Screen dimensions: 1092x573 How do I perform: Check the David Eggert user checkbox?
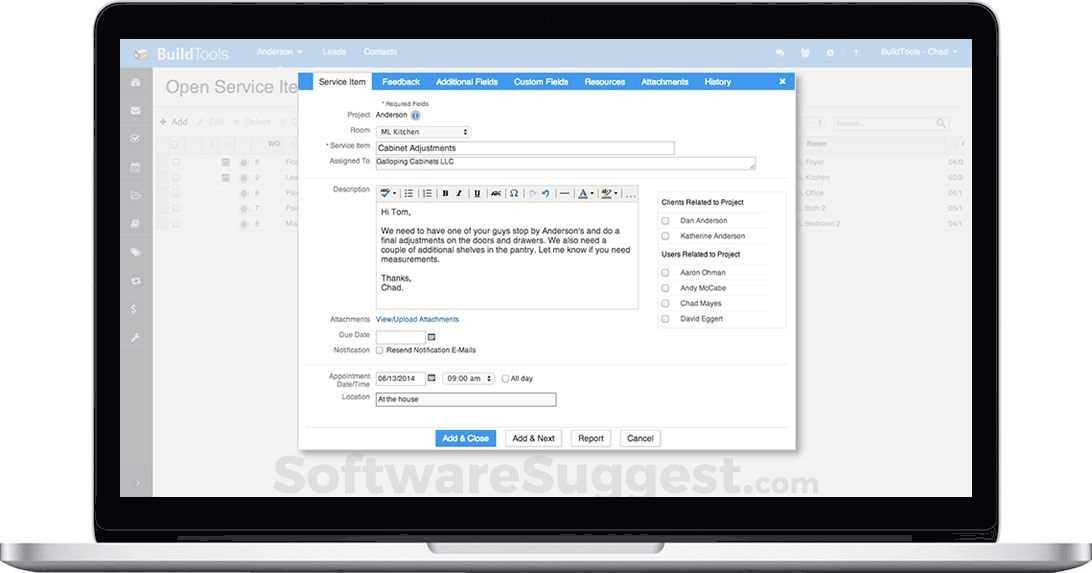pos(665,319)
